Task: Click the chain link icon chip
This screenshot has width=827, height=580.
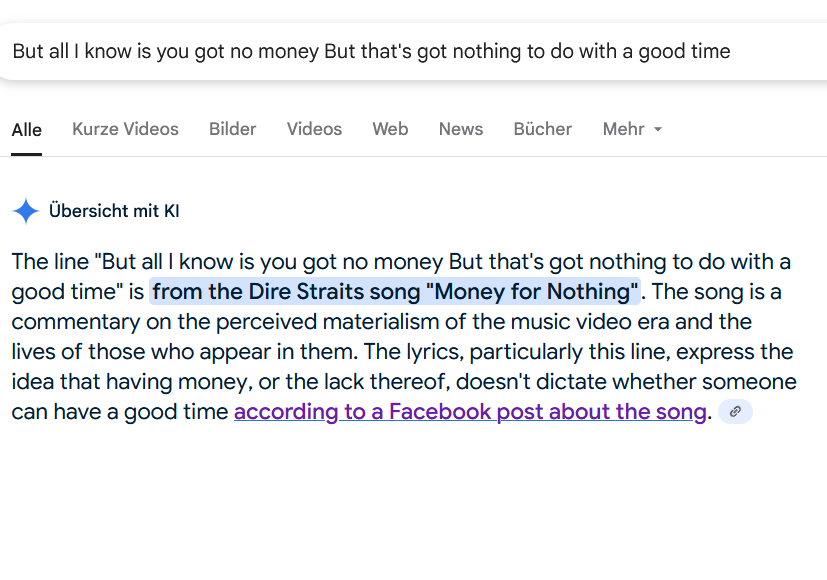Action: [x=735, y=412]
